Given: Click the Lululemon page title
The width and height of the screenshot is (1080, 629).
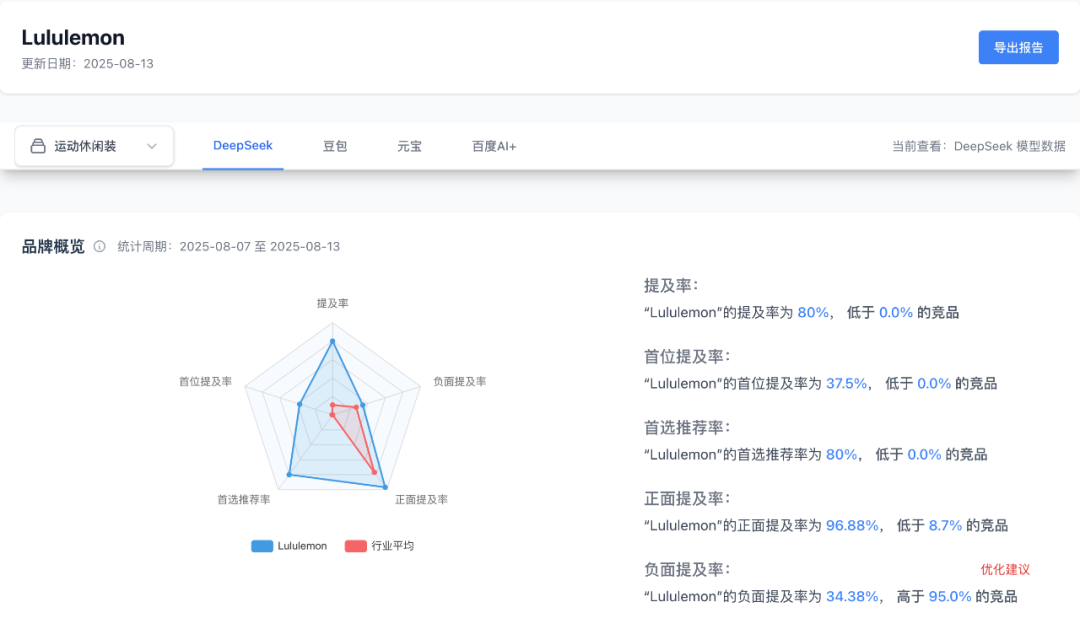Looking at the screenshot, I should click(x=73, y=37).
